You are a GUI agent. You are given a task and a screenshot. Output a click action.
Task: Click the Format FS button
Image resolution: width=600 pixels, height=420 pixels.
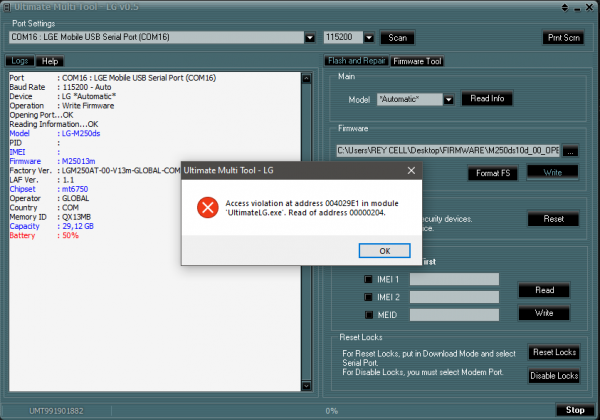493,173
